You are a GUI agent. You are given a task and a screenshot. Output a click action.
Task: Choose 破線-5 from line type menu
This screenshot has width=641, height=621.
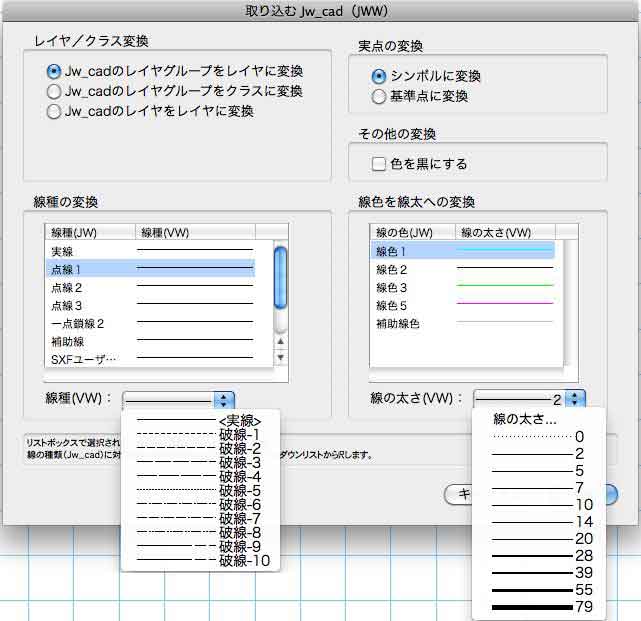tap(200, 491)
